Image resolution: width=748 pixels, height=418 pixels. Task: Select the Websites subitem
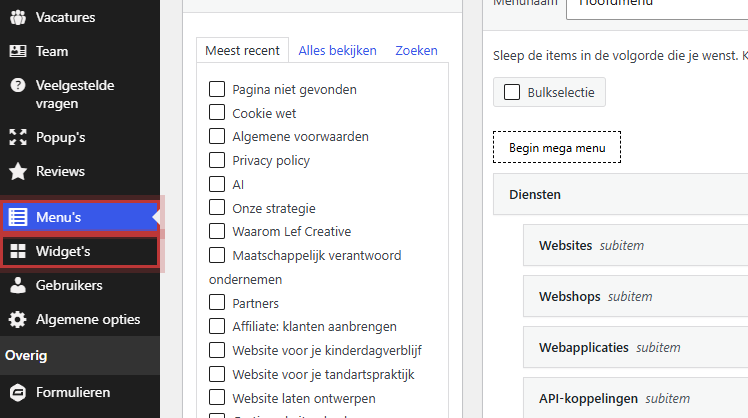click(635, 245)
